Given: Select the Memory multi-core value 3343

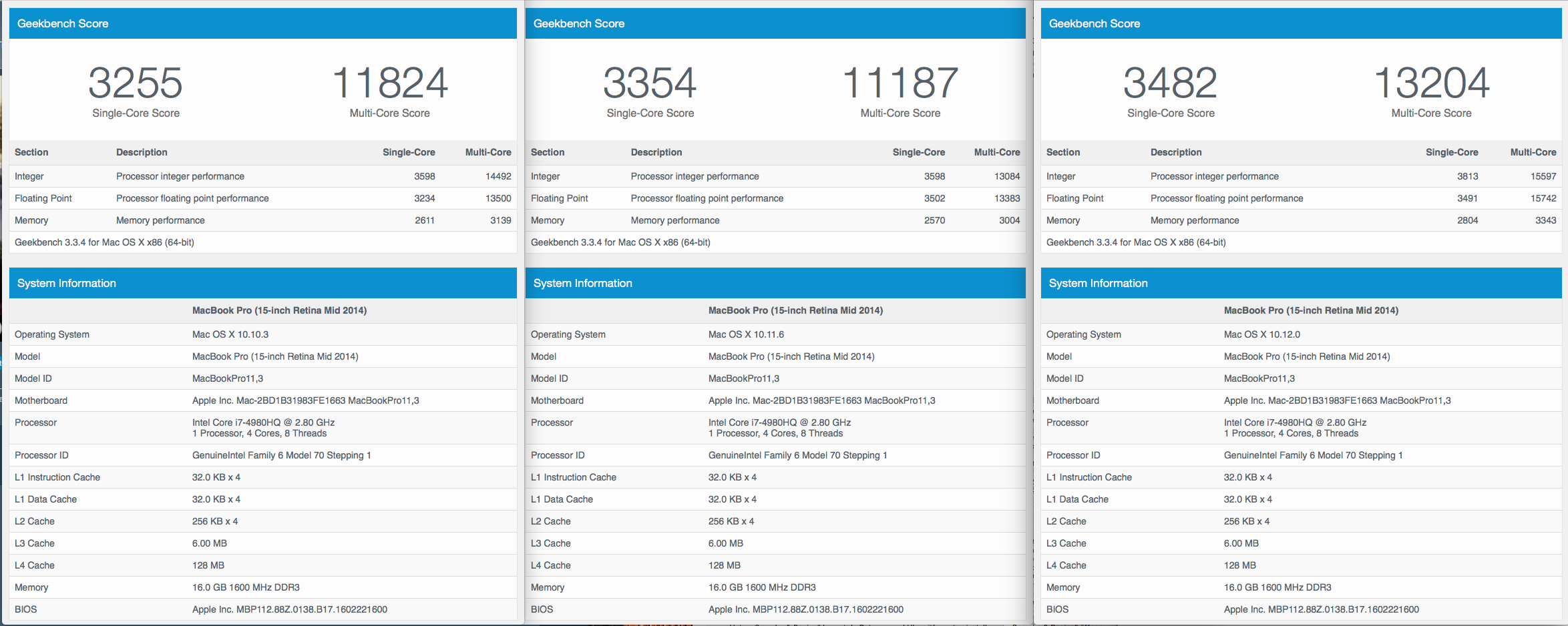Looking at the screenshot, I should pyautogui.click(x=1546, y=220).
